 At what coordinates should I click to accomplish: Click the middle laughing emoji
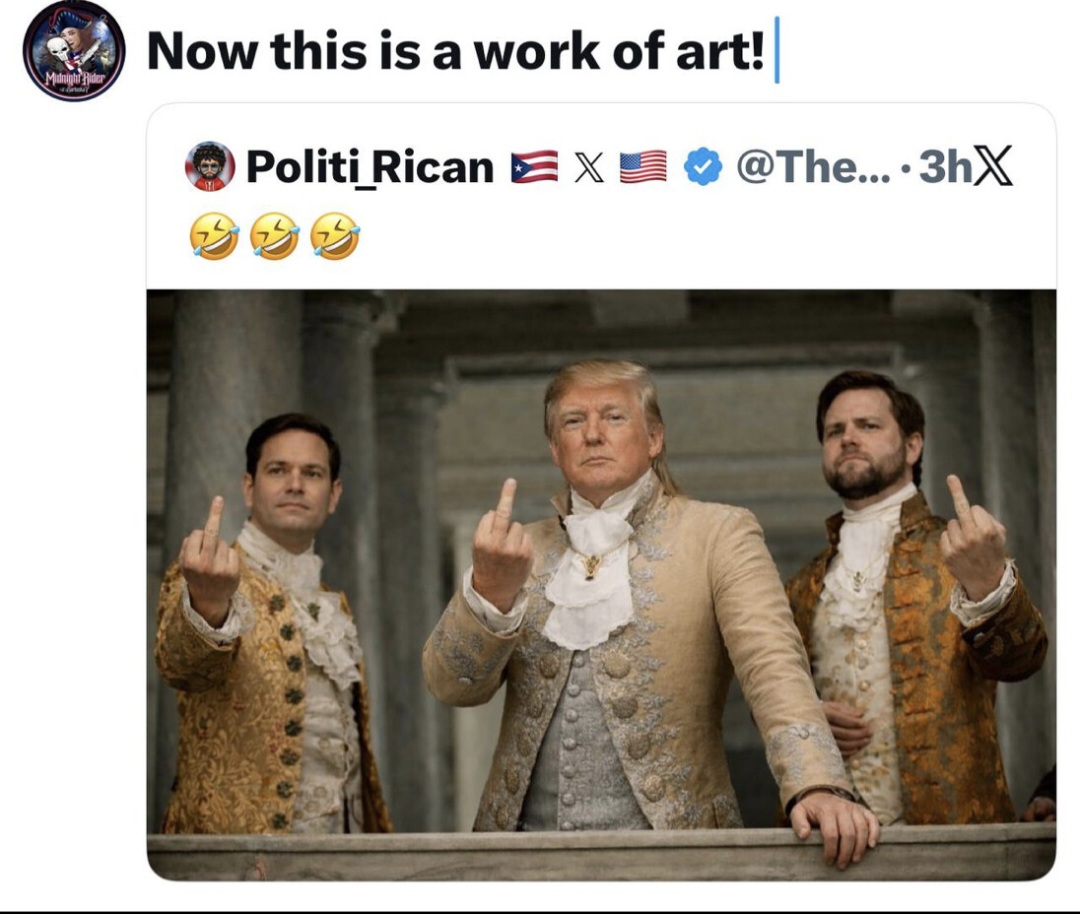point(274,238)
